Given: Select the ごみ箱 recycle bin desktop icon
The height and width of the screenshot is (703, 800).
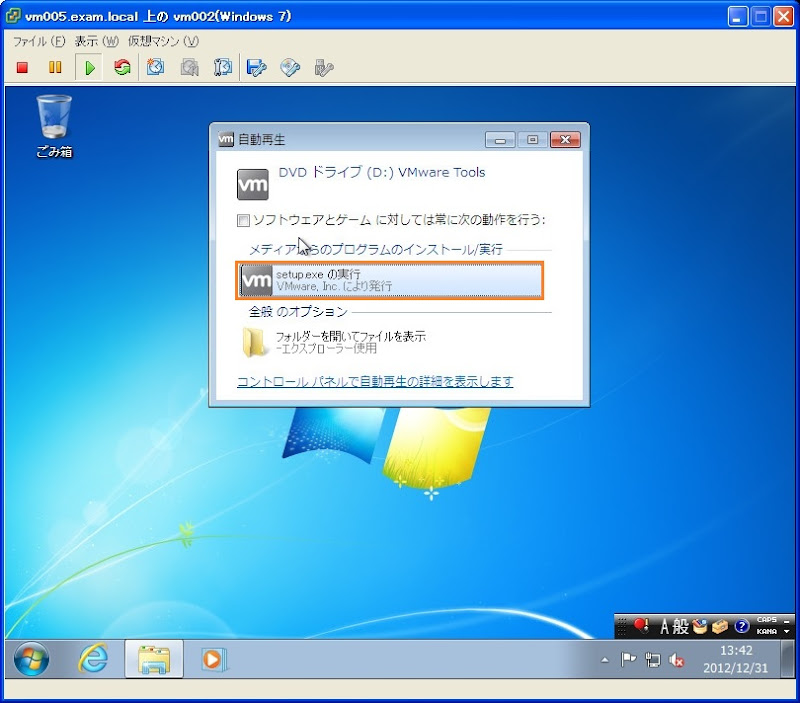Looking at the screenshot, I should 54,126.
